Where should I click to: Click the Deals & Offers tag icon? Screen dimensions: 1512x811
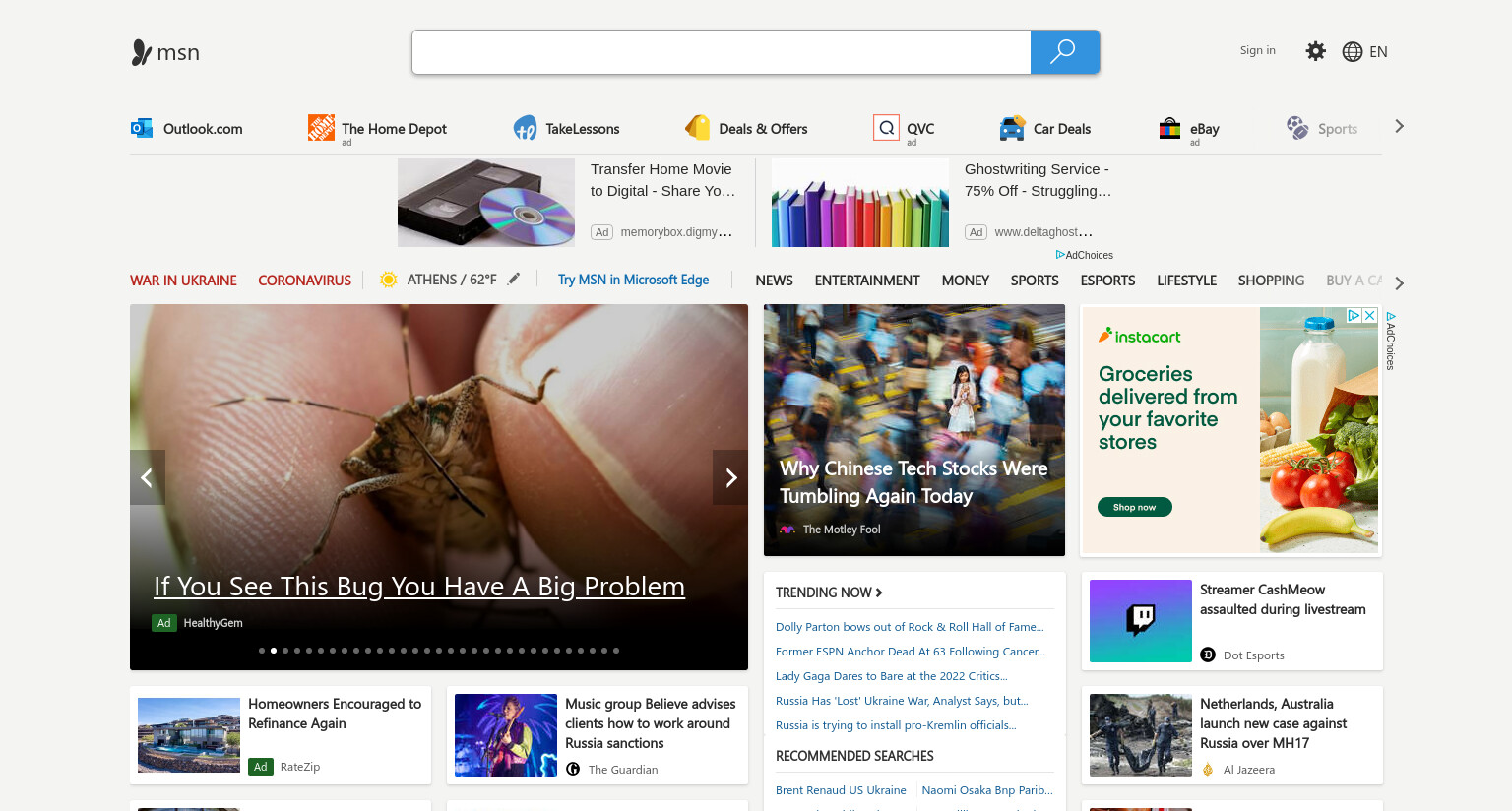coord(698,128)
